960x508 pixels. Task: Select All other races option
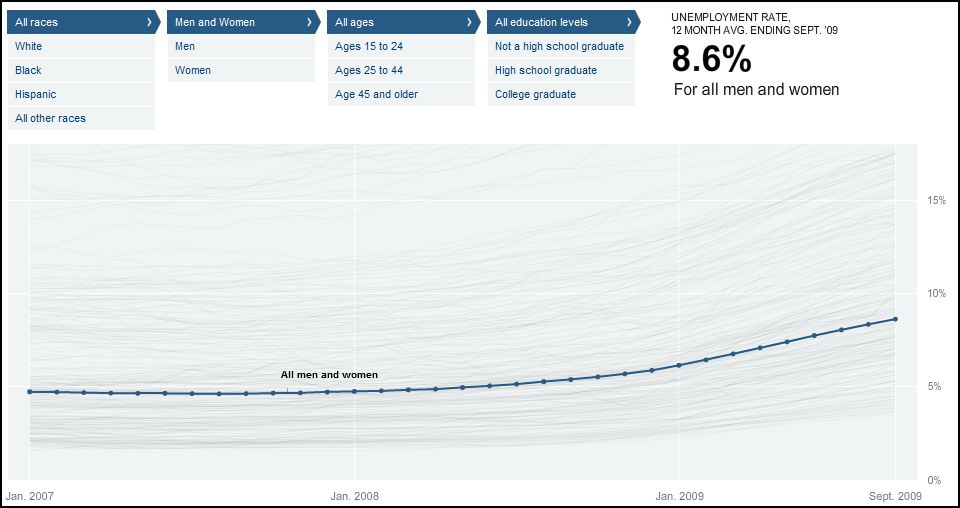click(80, 118)
